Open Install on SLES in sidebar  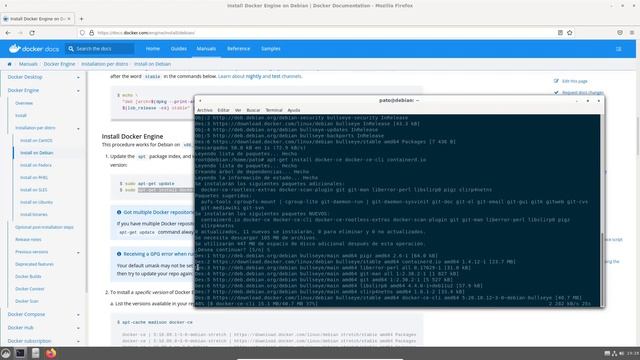tap(33, 190)
